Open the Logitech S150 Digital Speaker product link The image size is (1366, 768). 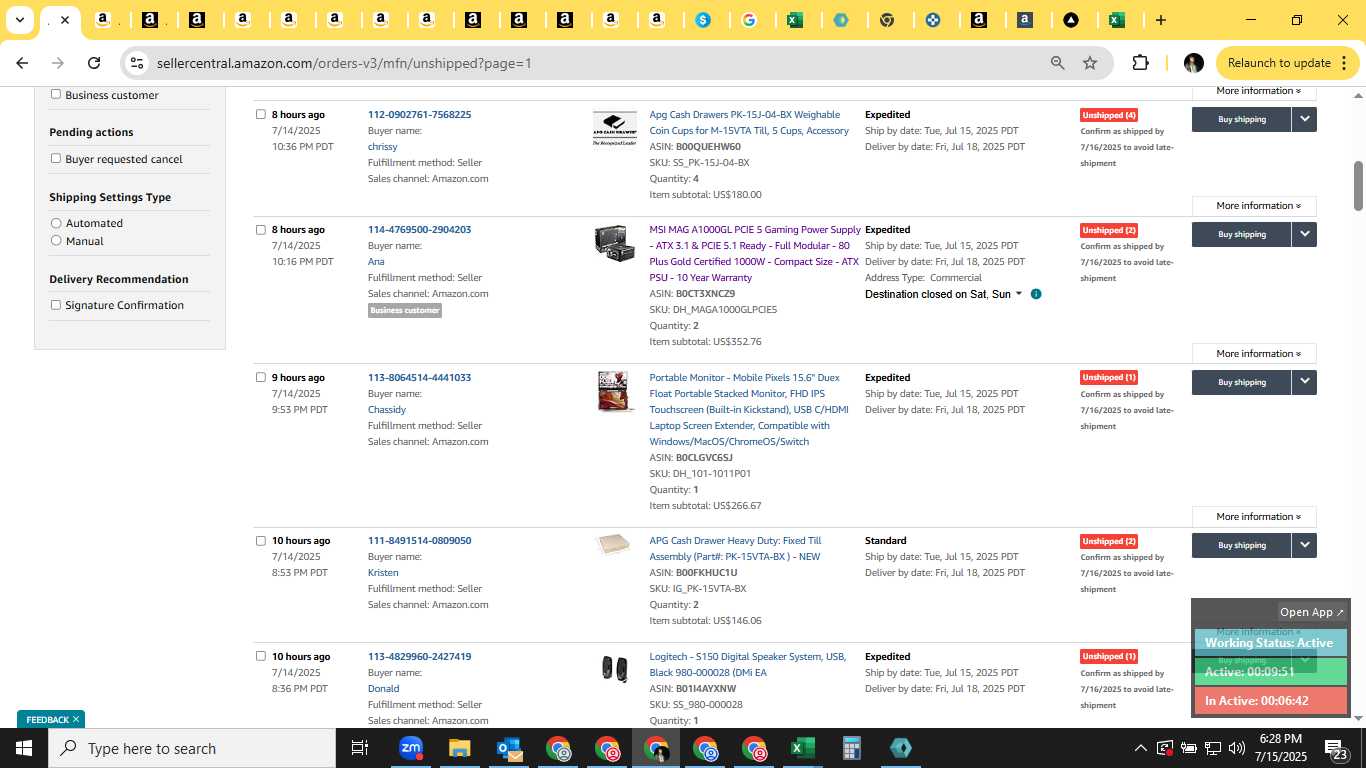[x=748, y=664]
